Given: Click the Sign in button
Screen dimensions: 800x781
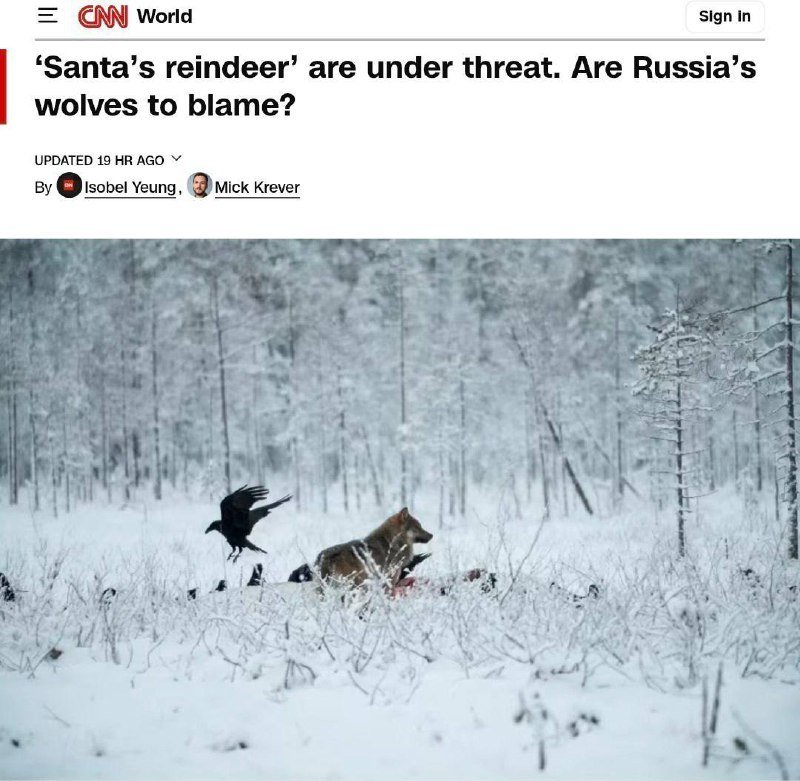Looking at the screenshot, I should 724,16.
